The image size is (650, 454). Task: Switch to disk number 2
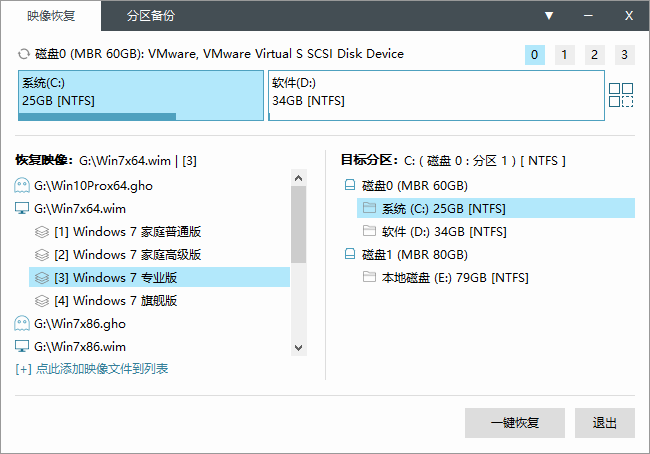pos(594,55)
